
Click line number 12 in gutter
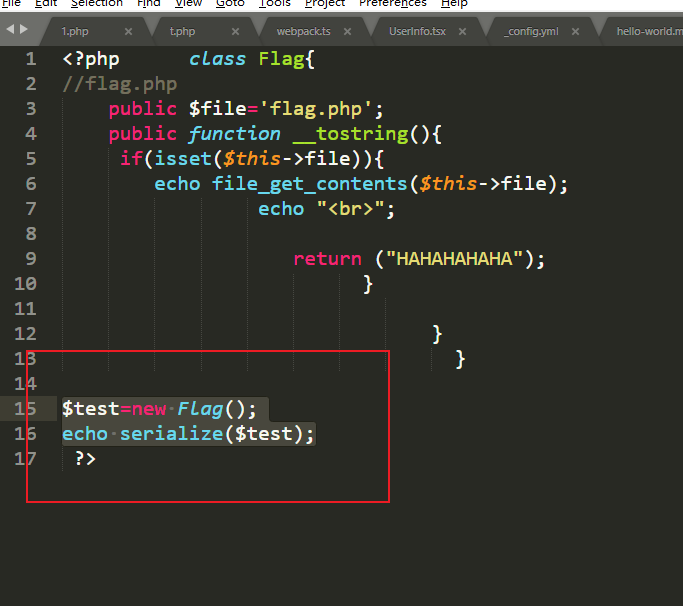pos(25,334)
